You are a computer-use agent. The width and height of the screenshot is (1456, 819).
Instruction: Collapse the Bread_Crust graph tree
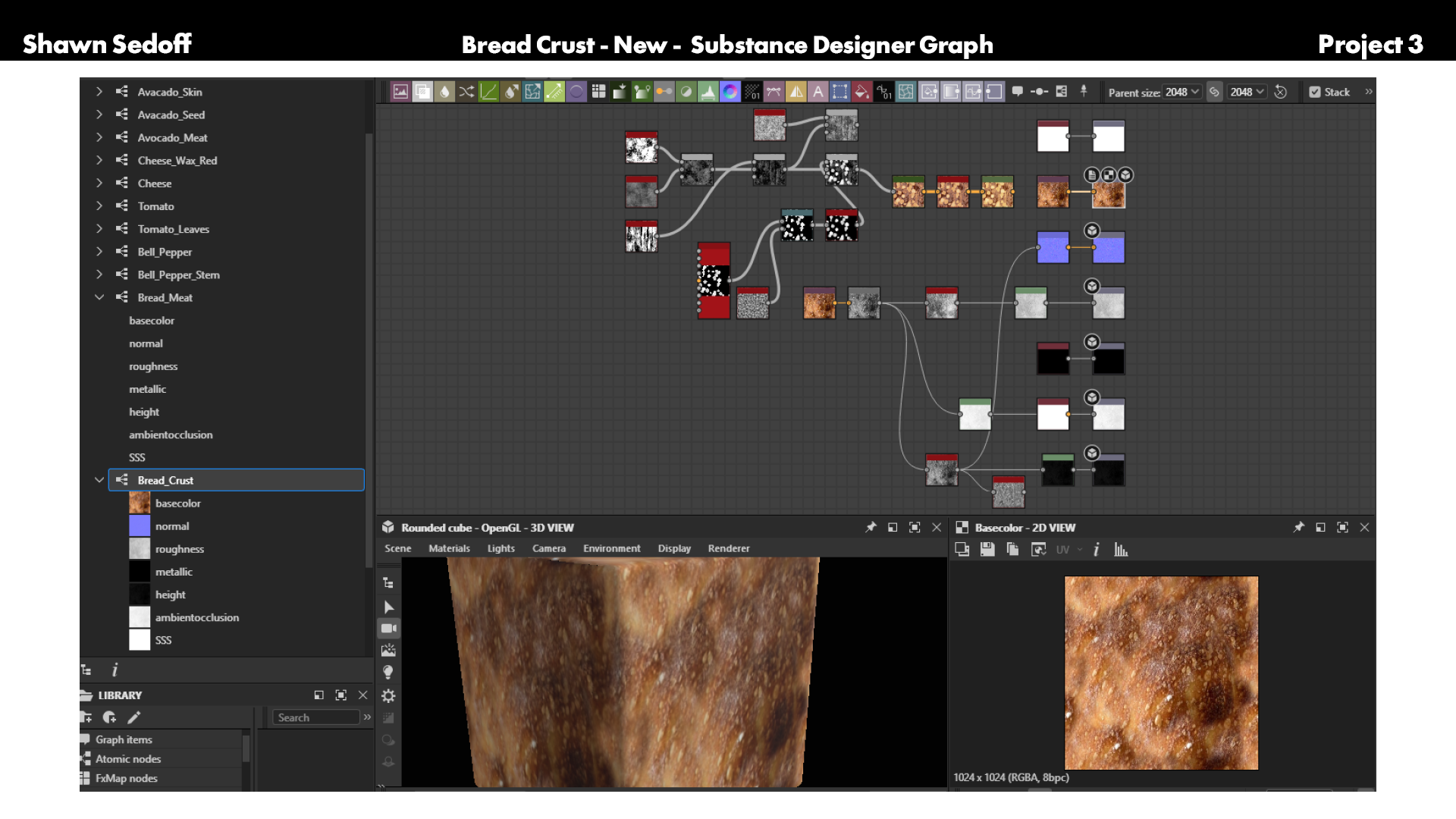[x=99, y=480]
